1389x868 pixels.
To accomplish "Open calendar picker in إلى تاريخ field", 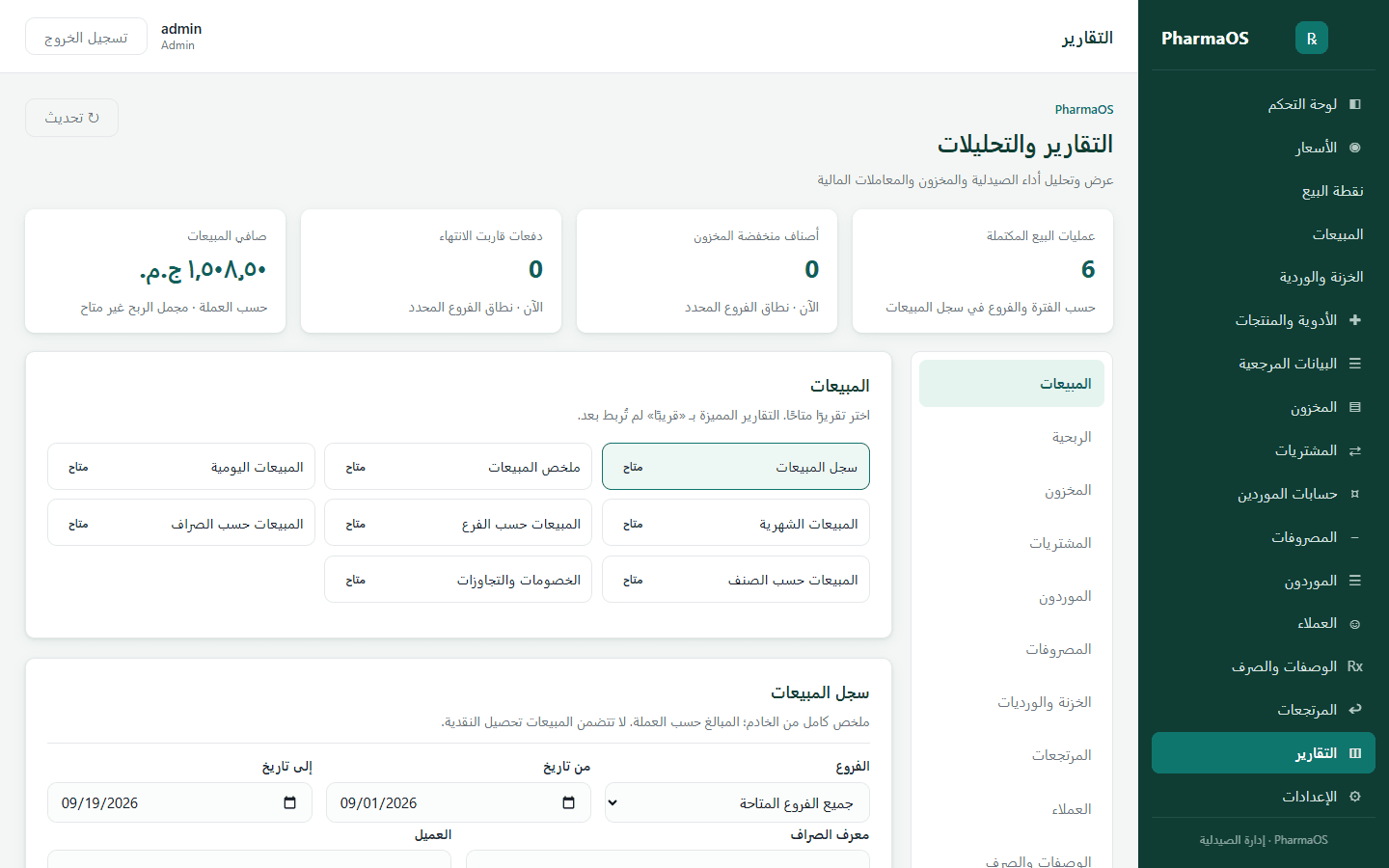I will [x=289, y=802].
